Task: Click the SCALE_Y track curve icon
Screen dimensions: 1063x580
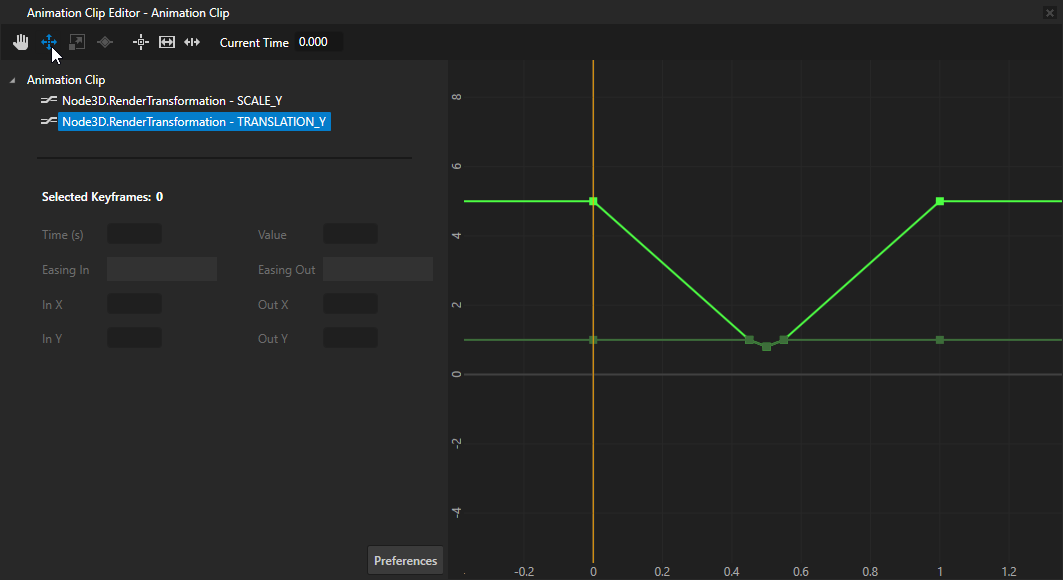Action: (x=48, y=101)
